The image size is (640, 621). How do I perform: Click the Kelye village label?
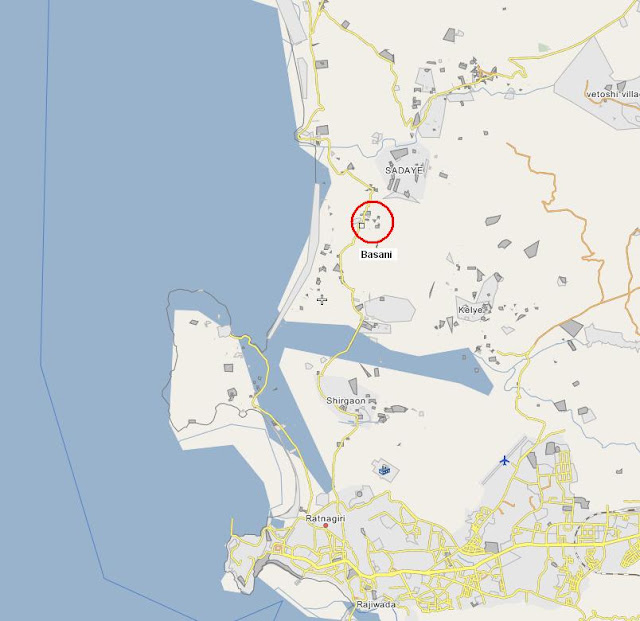click(x=470, y=310)
